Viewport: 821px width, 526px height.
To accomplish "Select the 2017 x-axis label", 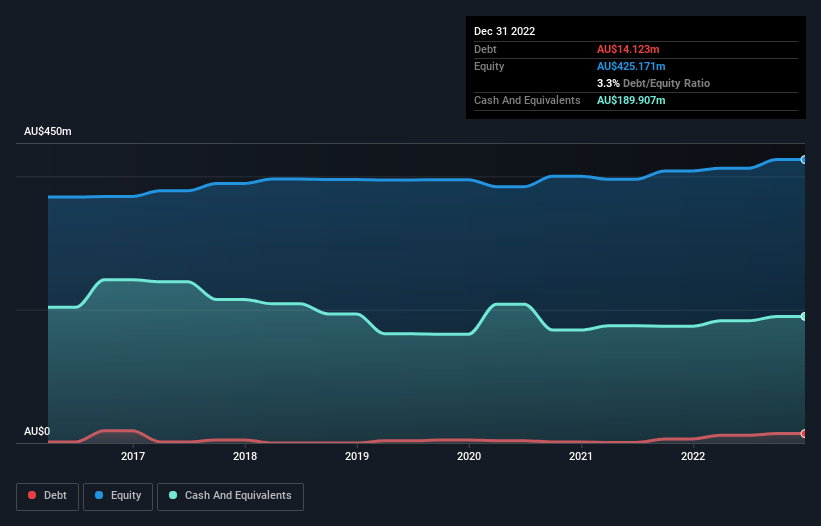I will 133,456.
